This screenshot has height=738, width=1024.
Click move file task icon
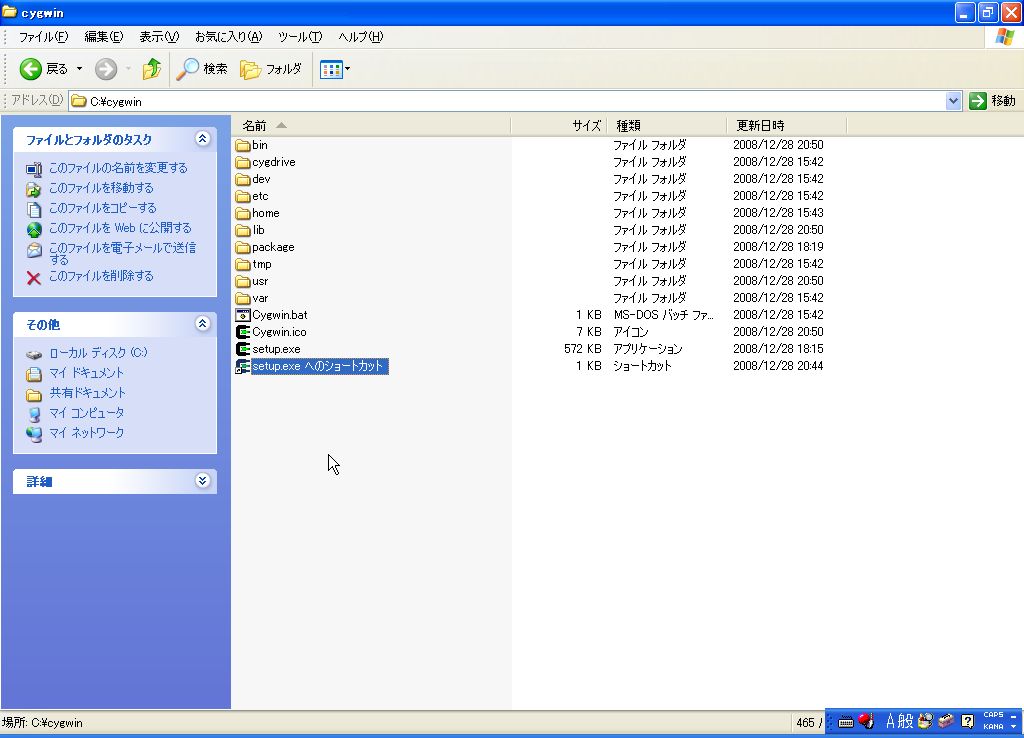coord(34,189)
